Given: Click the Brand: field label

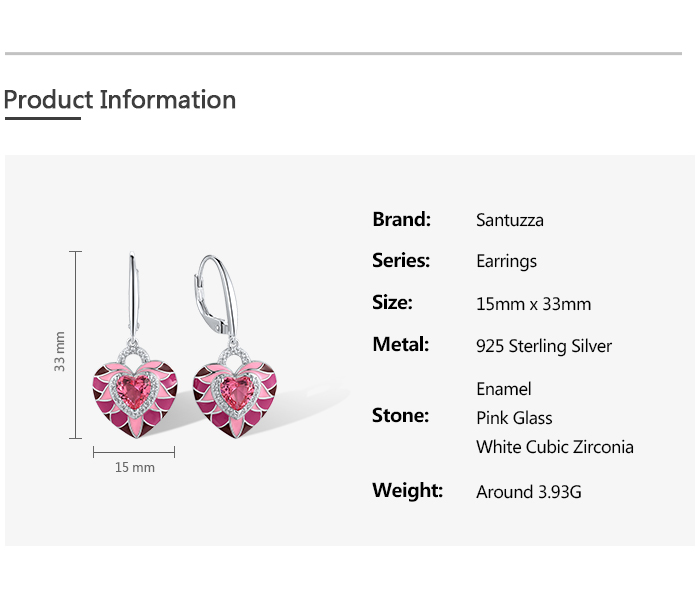Looking at the screenshot, I should (x=401, y=219).
